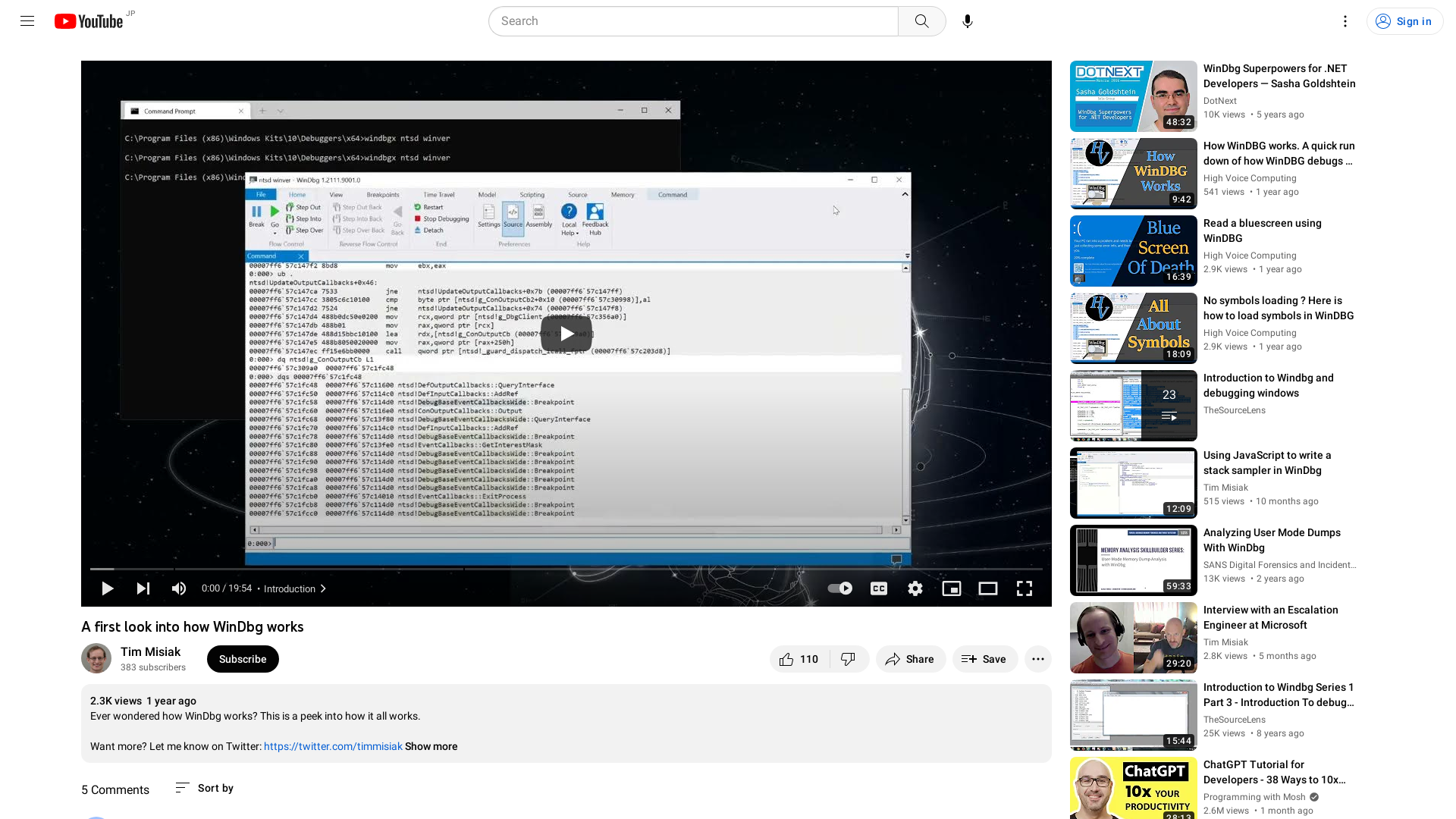Click video title A first look into WinDbg
The height and width of the screenshot is (819, 1456).
click(193, 627)
